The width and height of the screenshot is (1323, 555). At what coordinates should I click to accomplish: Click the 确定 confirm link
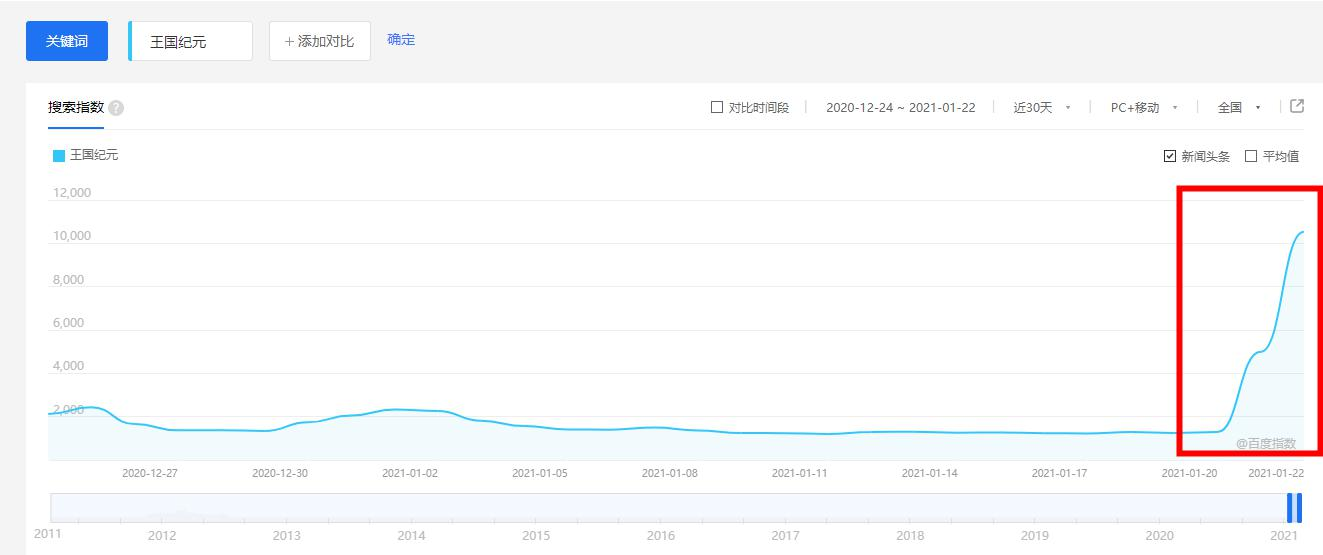(401, 40)
